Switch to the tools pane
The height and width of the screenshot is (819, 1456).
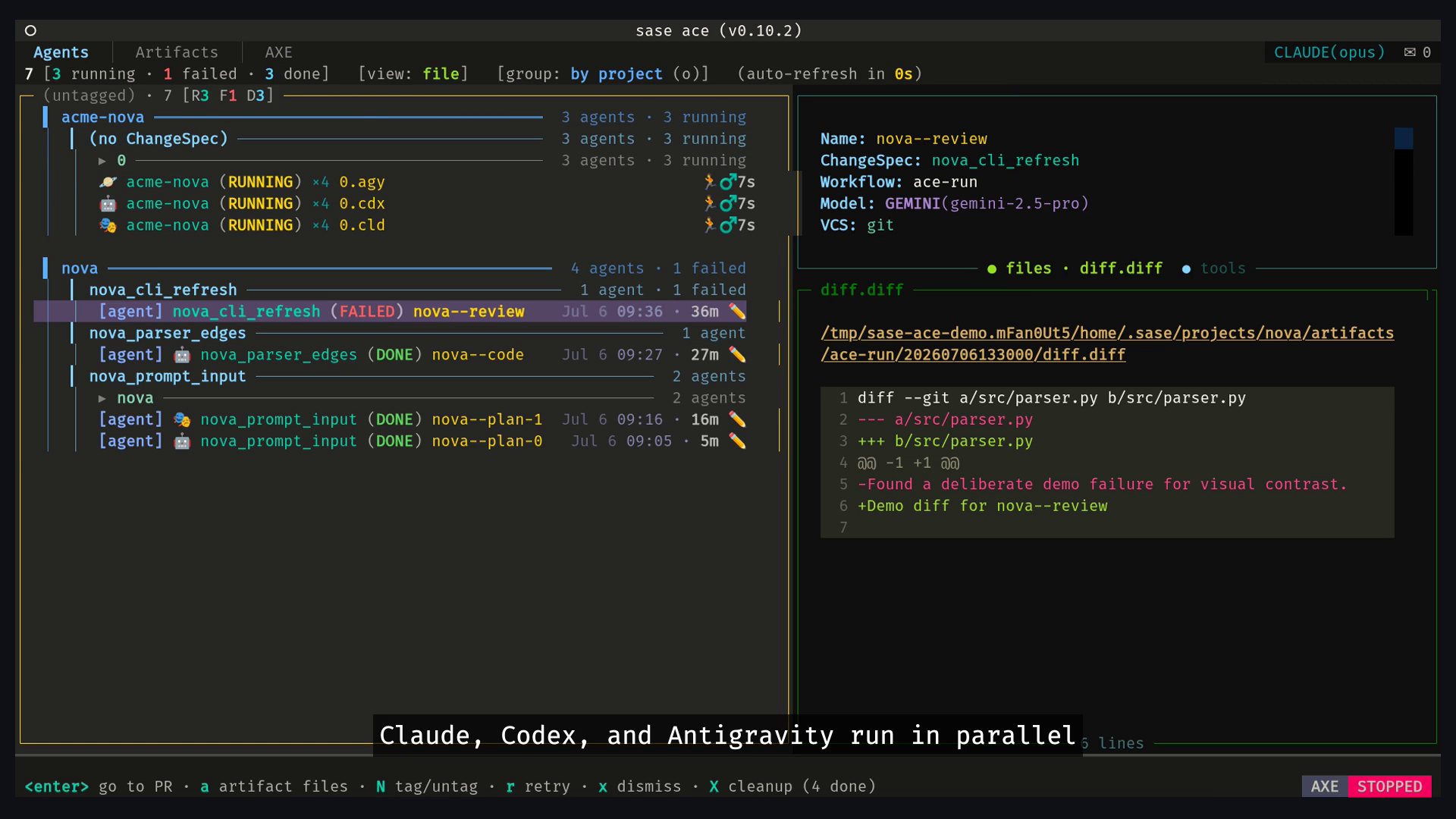(1223, 268)
